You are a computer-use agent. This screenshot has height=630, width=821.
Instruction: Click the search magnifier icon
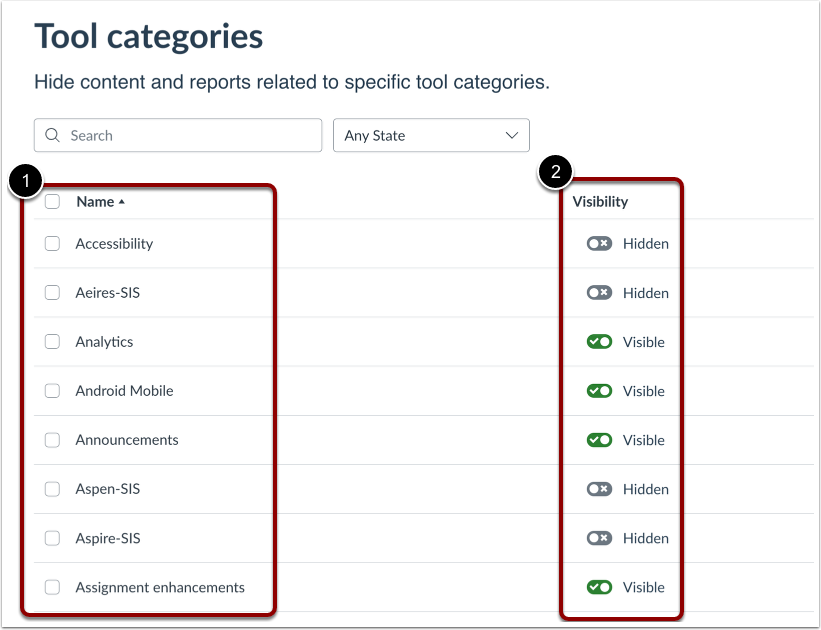tap(53, 135)
